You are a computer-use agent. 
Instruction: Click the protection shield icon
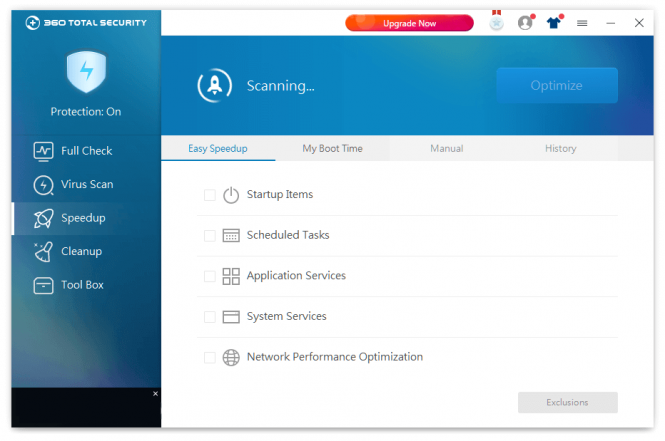87,71
